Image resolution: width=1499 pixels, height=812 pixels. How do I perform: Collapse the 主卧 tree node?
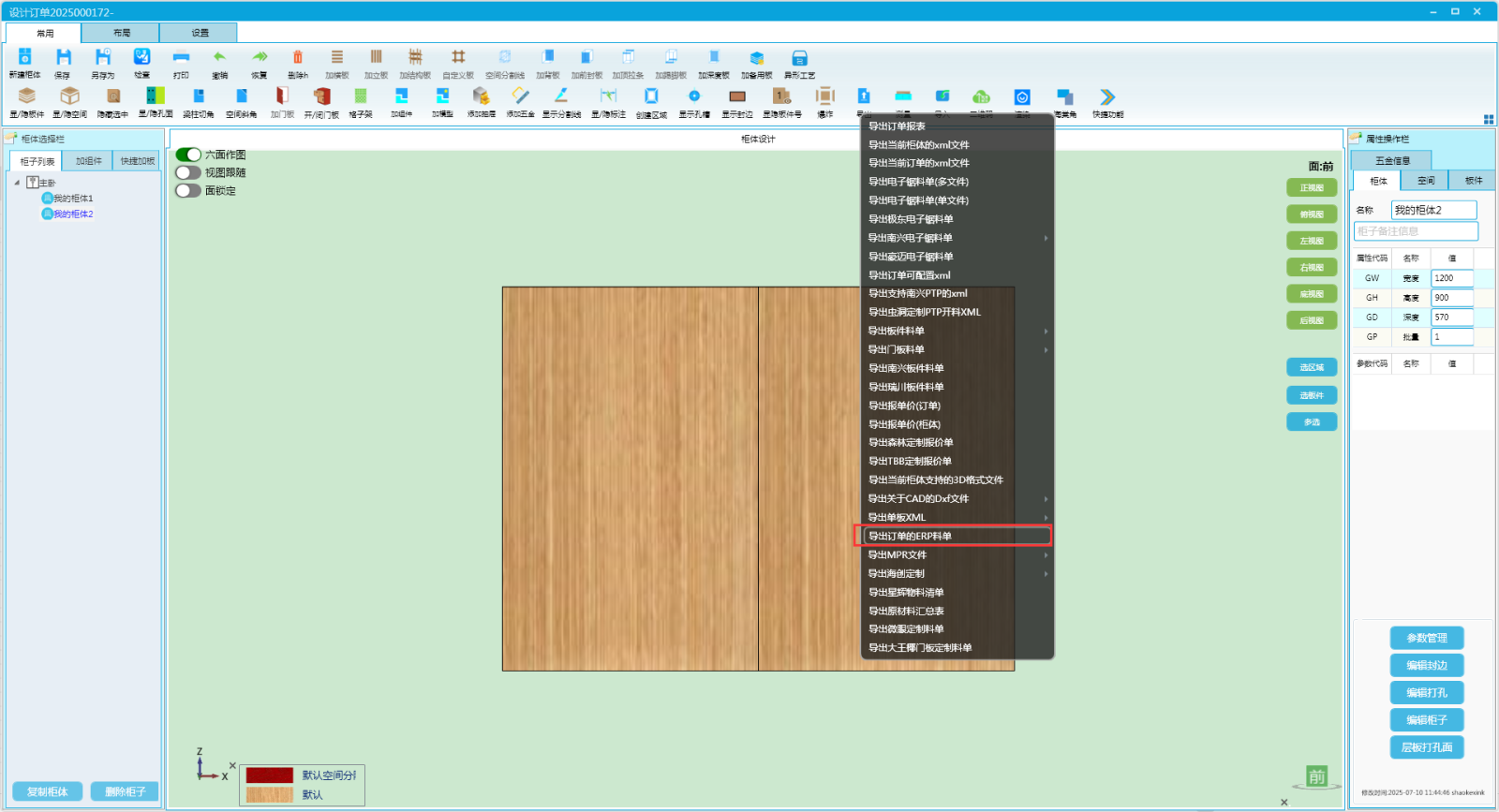point(17,183)
